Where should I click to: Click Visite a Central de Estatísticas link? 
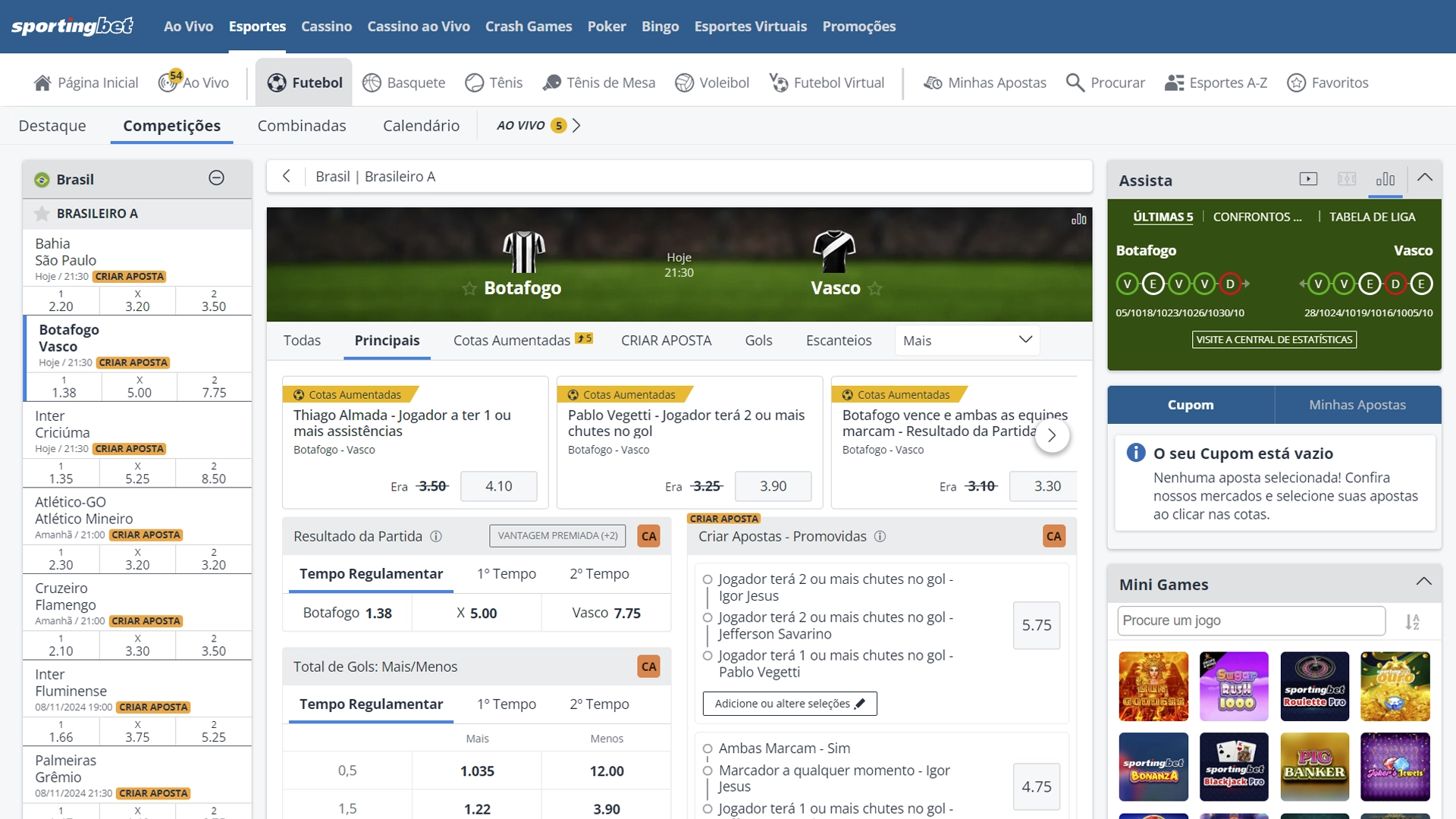point(1274,340)
